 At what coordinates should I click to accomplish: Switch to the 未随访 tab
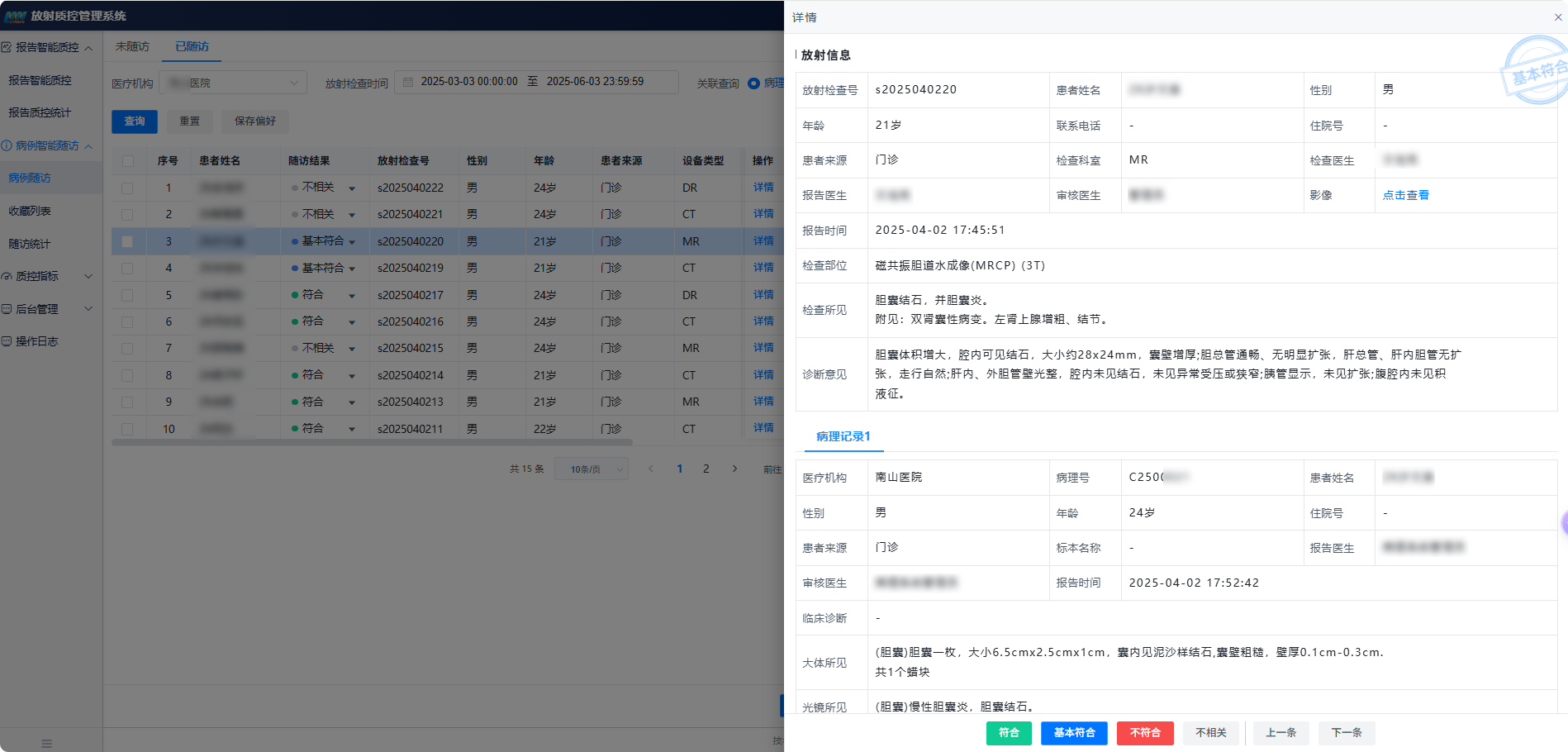132,46
